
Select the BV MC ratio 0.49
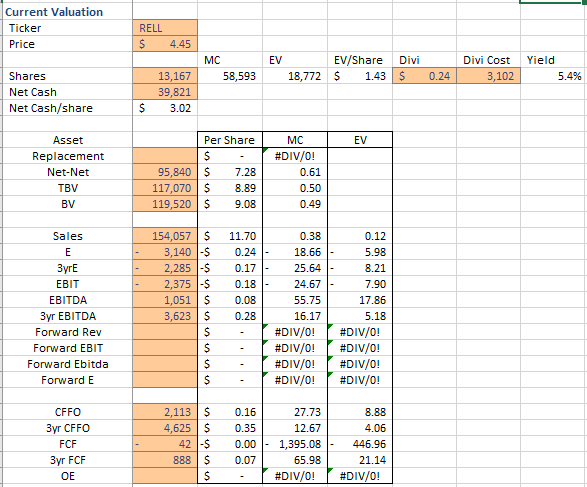(295, 204)
